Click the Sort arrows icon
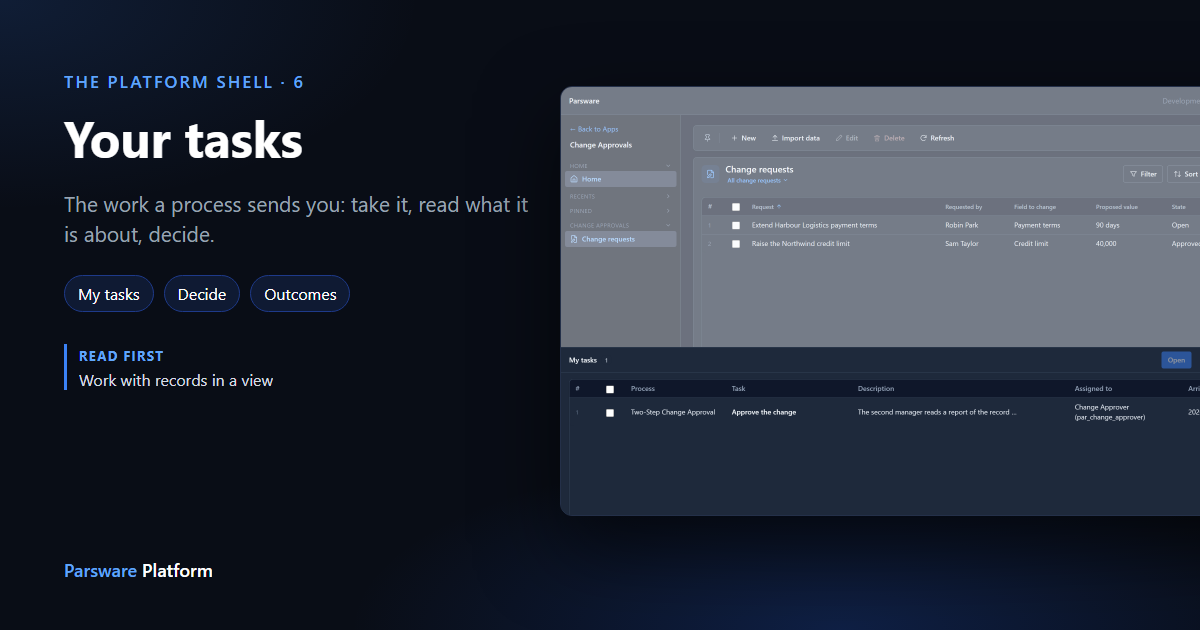1200x630 pixels. pyautogui.click(x=1177, y=174)
